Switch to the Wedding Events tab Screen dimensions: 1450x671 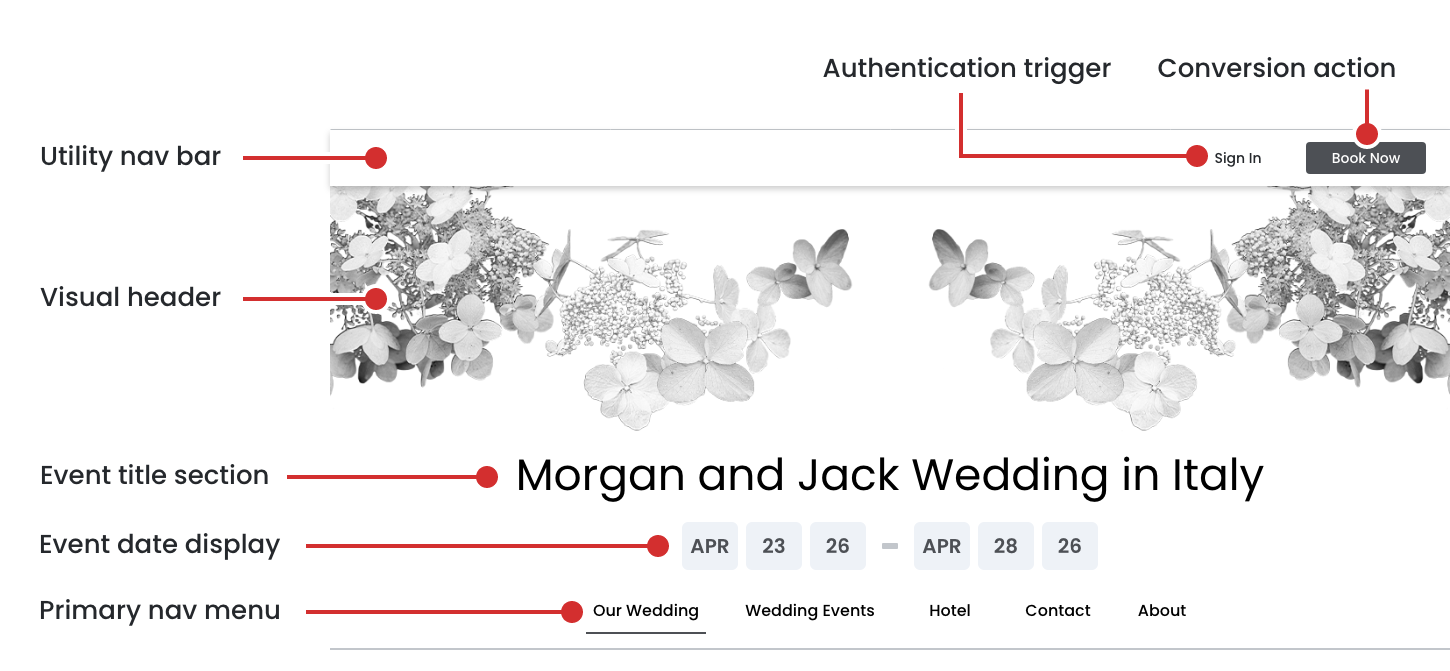(x=809, y=611)
